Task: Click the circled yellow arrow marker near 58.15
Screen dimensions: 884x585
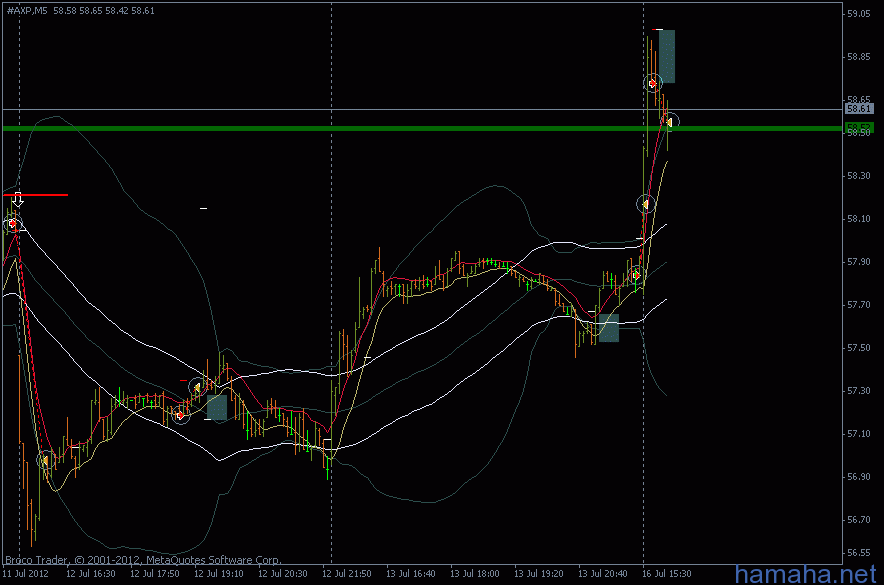Action: [645, 204]
